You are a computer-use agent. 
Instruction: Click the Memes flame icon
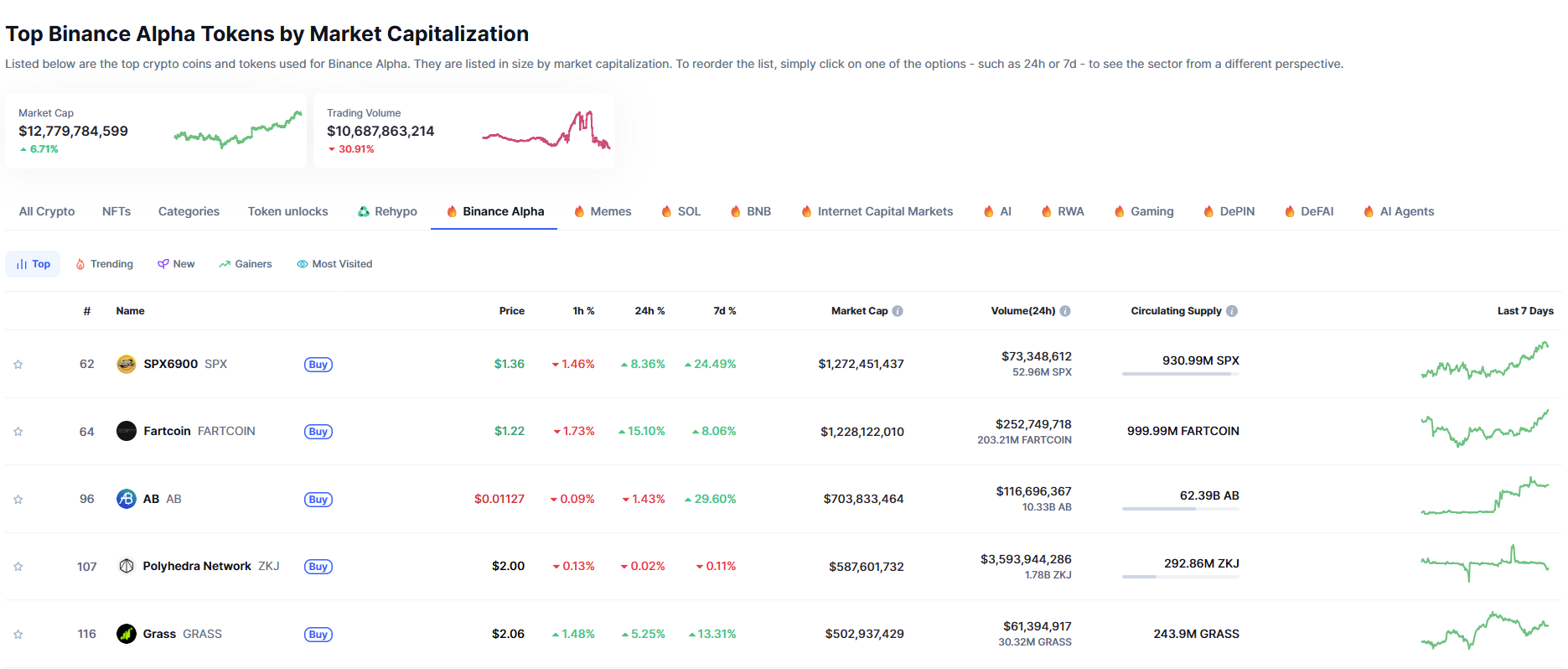point(579,211)
